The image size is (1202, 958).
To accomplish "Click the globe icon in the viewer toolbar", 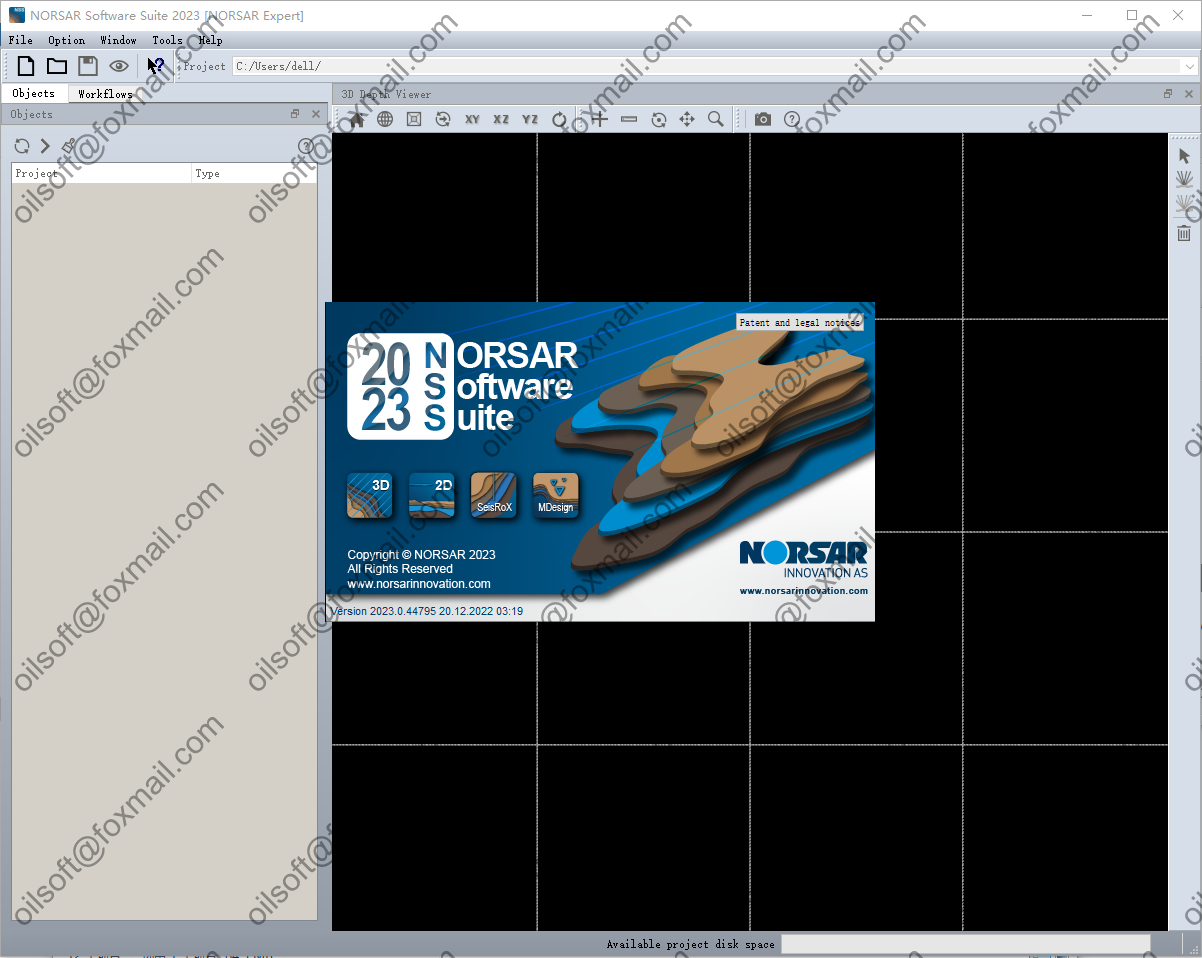I will click(x=385, y=119).
